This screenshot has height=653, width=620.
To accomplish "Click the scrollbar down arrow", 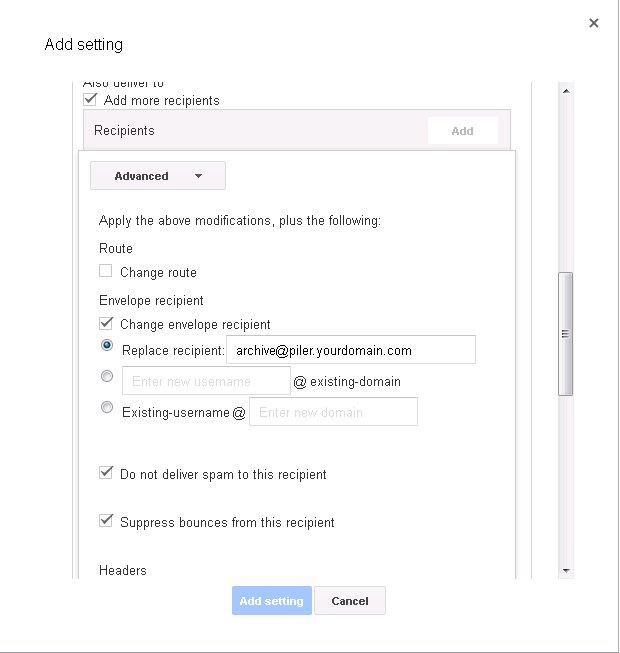I will (x=566, y=571).
